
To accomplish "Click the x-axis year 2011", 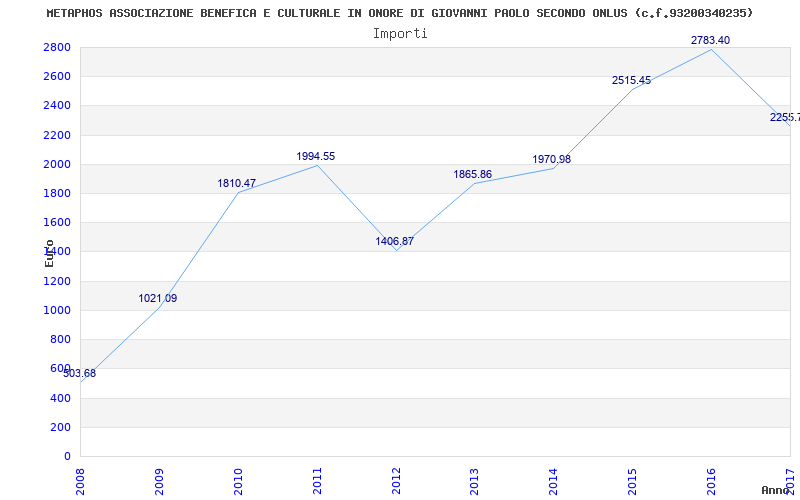I will tap(317, 481).
